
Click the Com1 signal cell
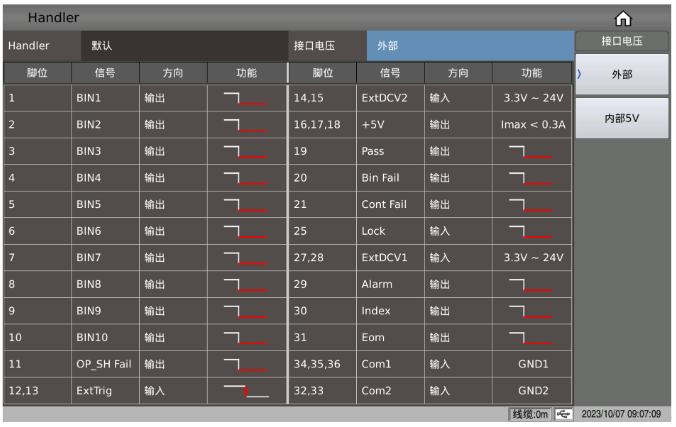click(391, 364)
